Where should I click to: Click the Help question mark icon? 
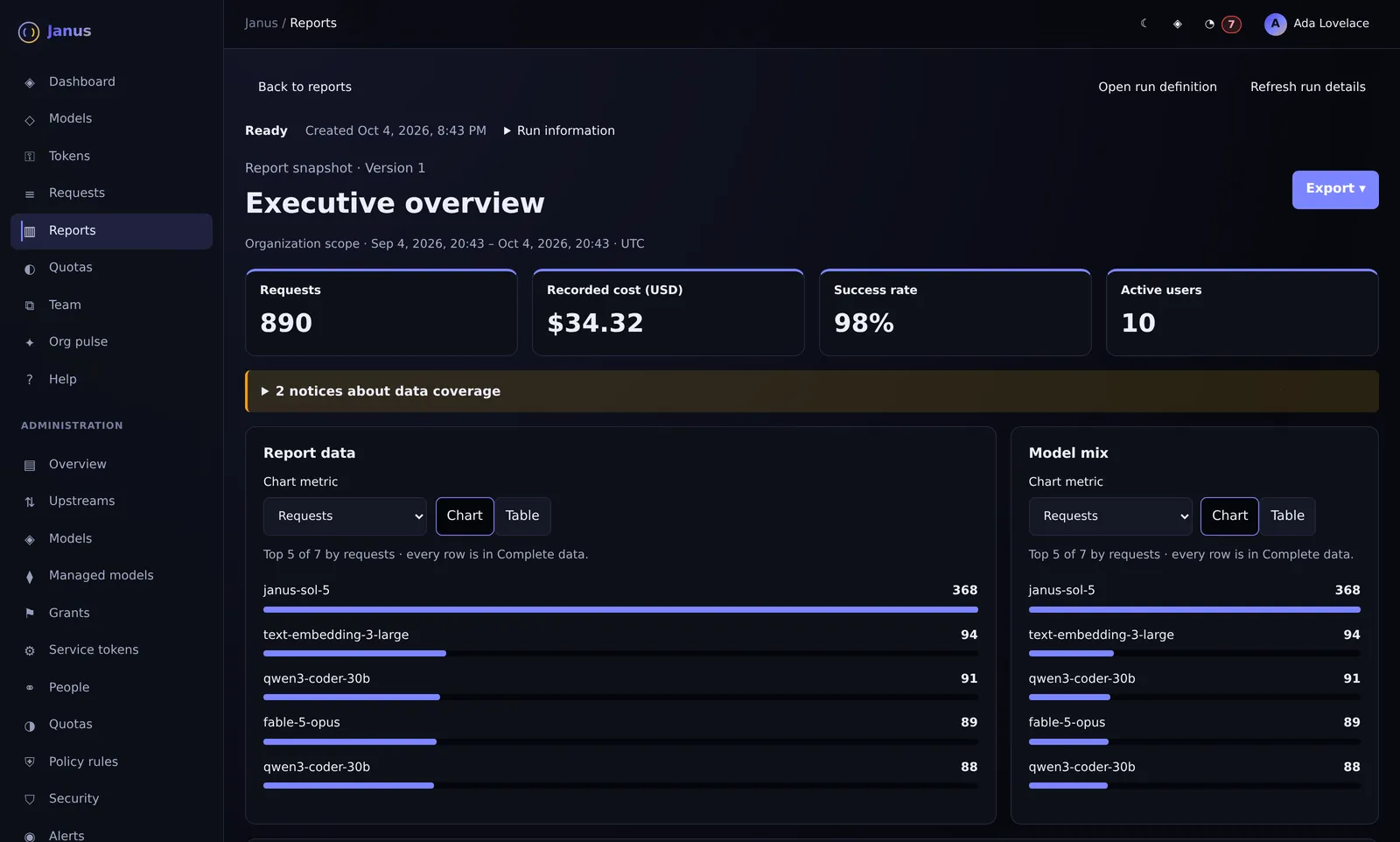pos(30,380)
